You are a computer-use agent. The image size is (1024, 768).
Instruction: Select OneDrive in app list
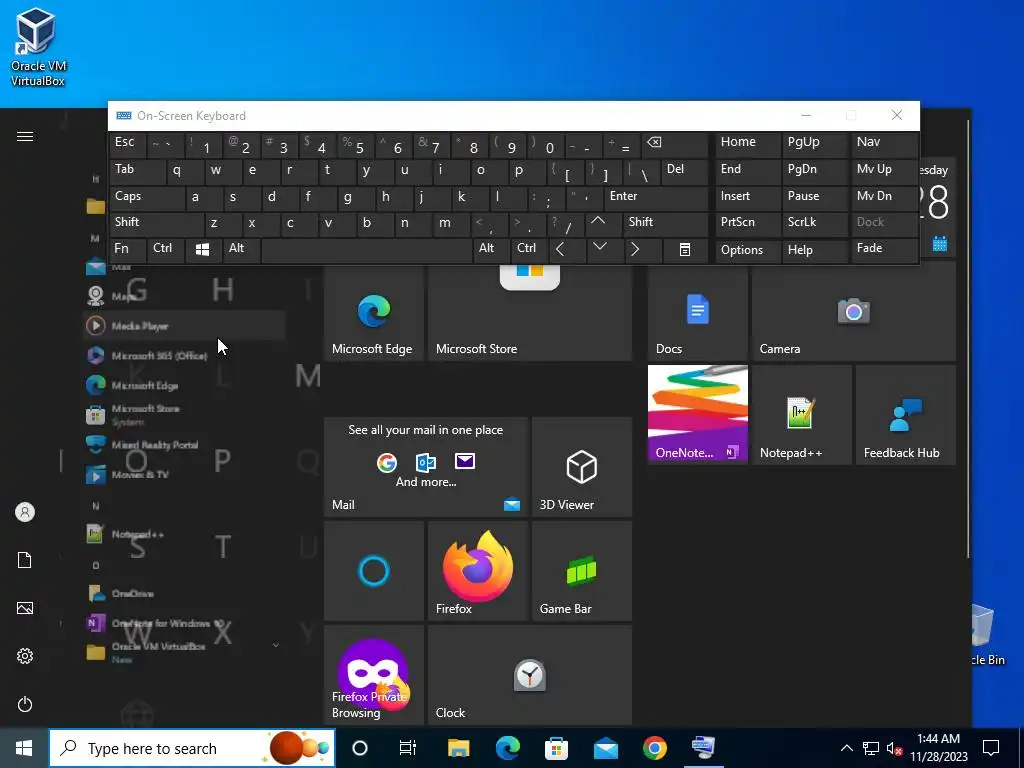(x=185, y=593)
